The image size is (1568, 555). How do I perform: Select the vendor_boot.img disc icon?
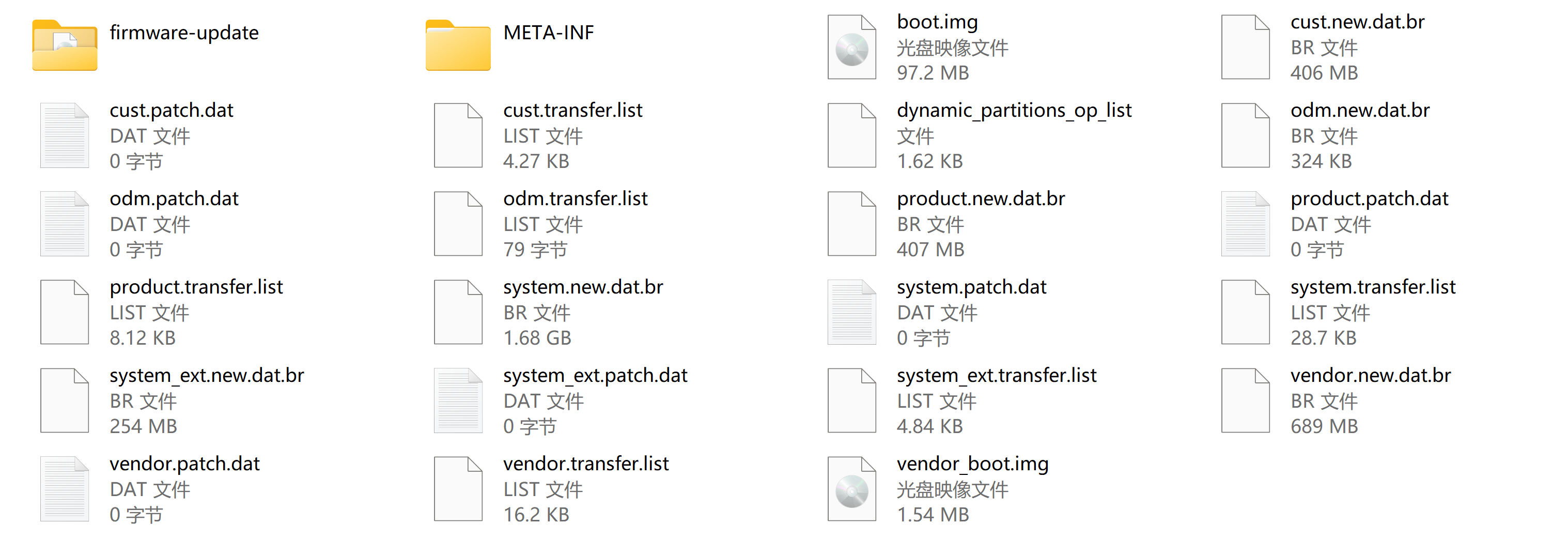(851, 489)
